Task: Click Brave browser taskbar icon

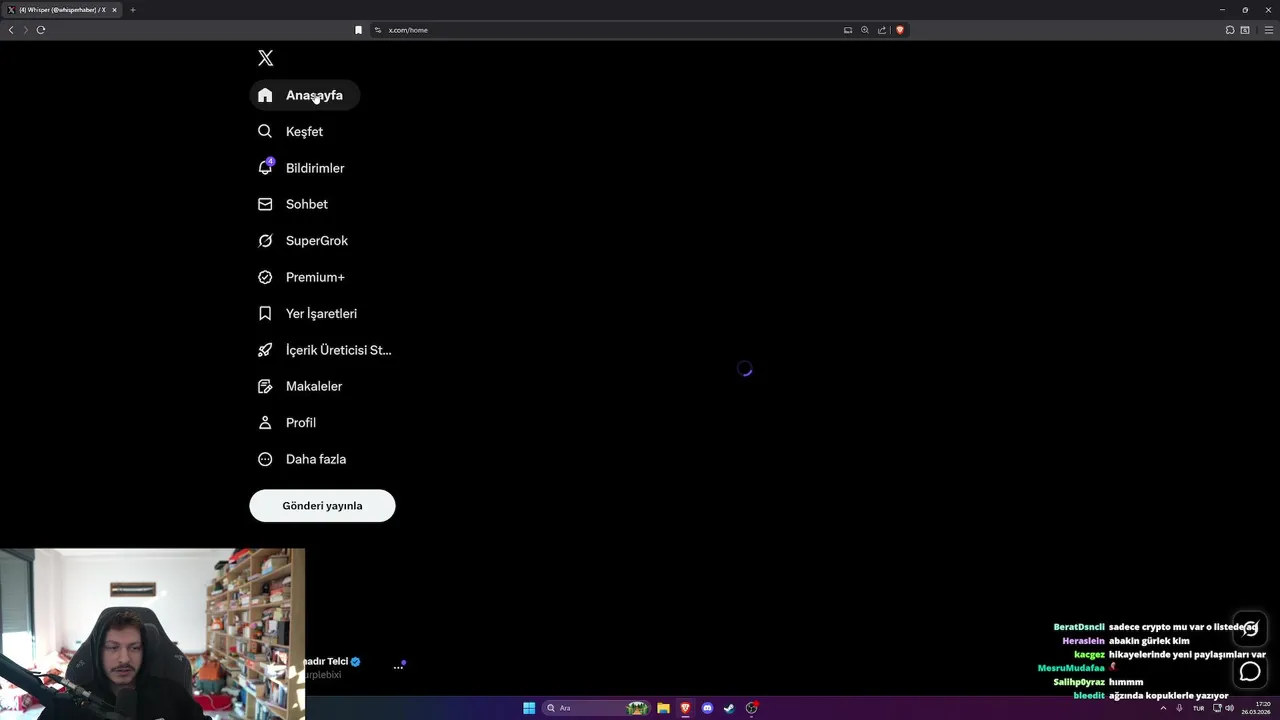Action: (685, 708)
